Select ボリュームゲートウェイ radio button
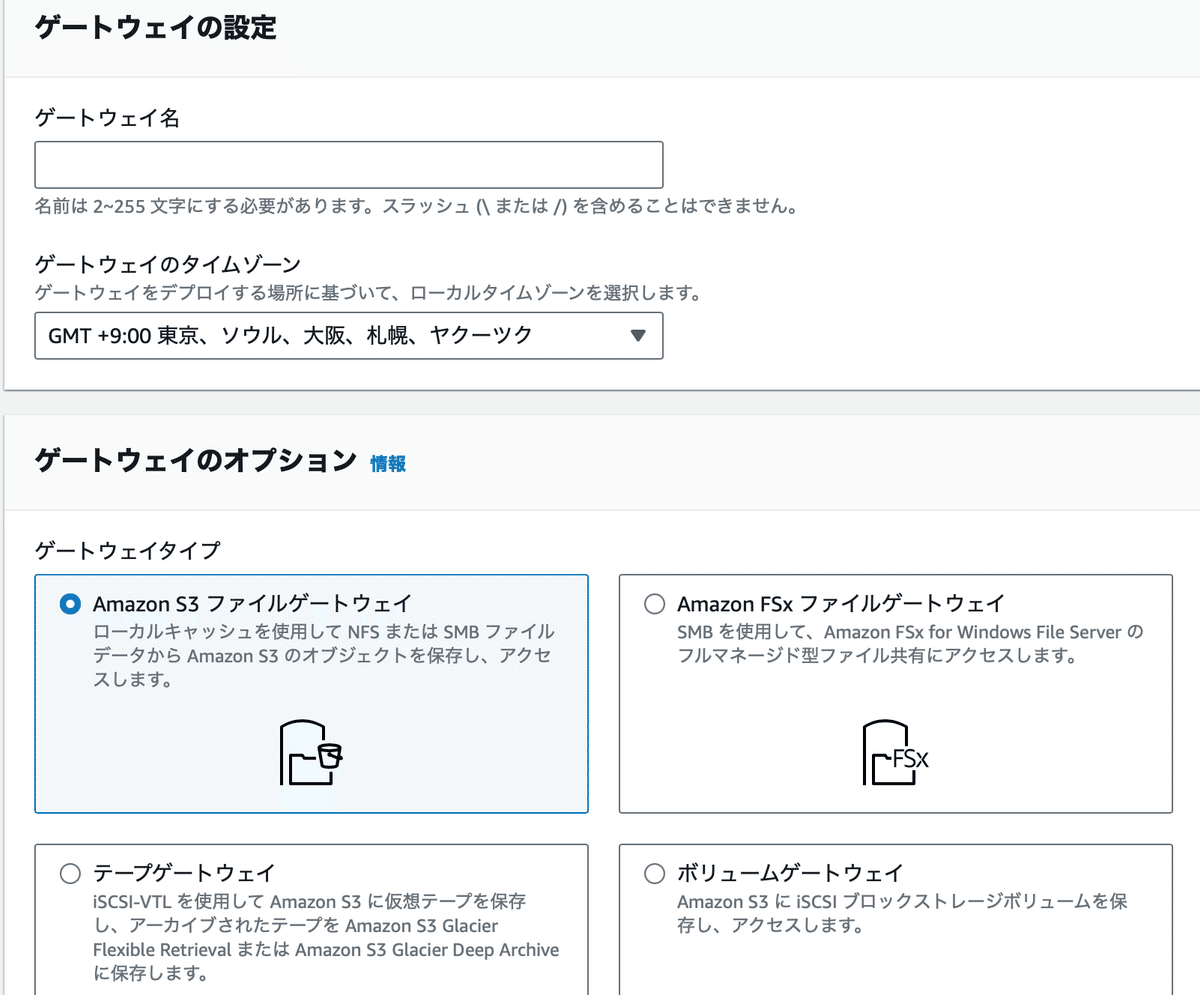 point(654,874)
